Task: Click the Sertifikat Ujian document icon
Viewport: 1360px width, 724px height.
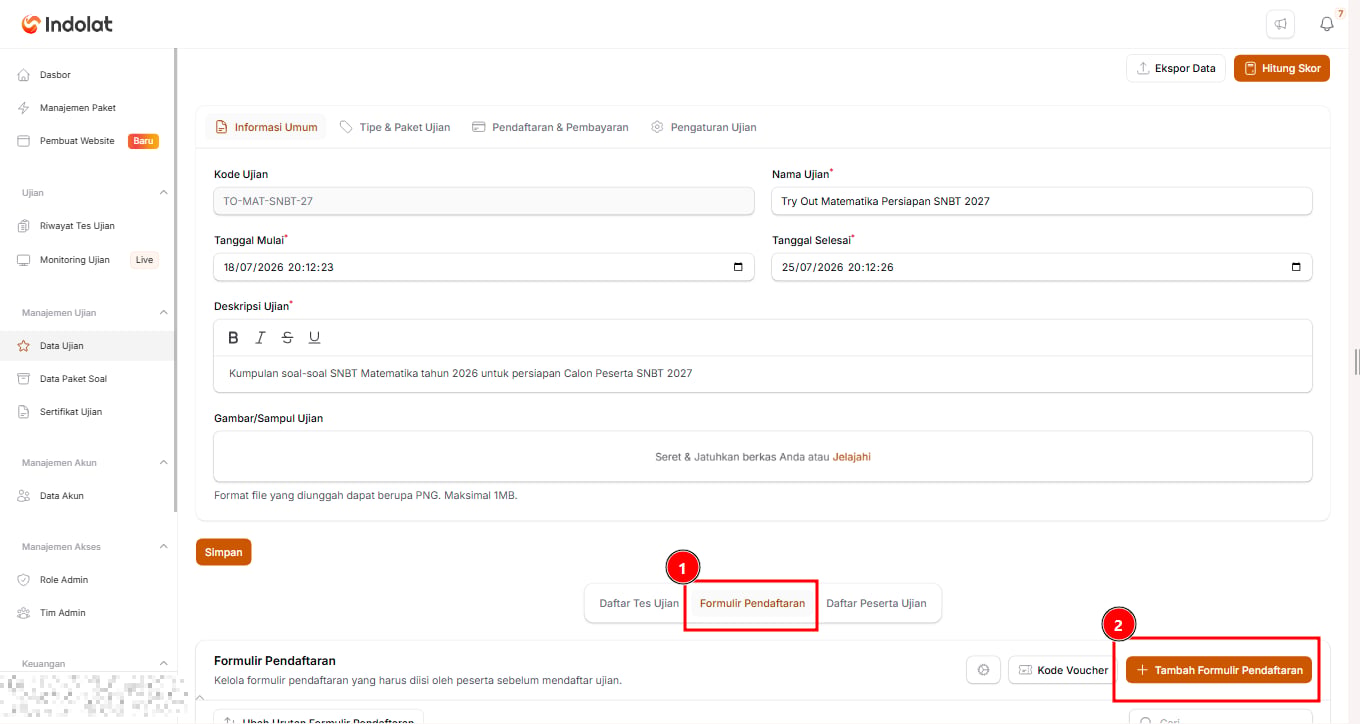Action: tap(24, 412)
